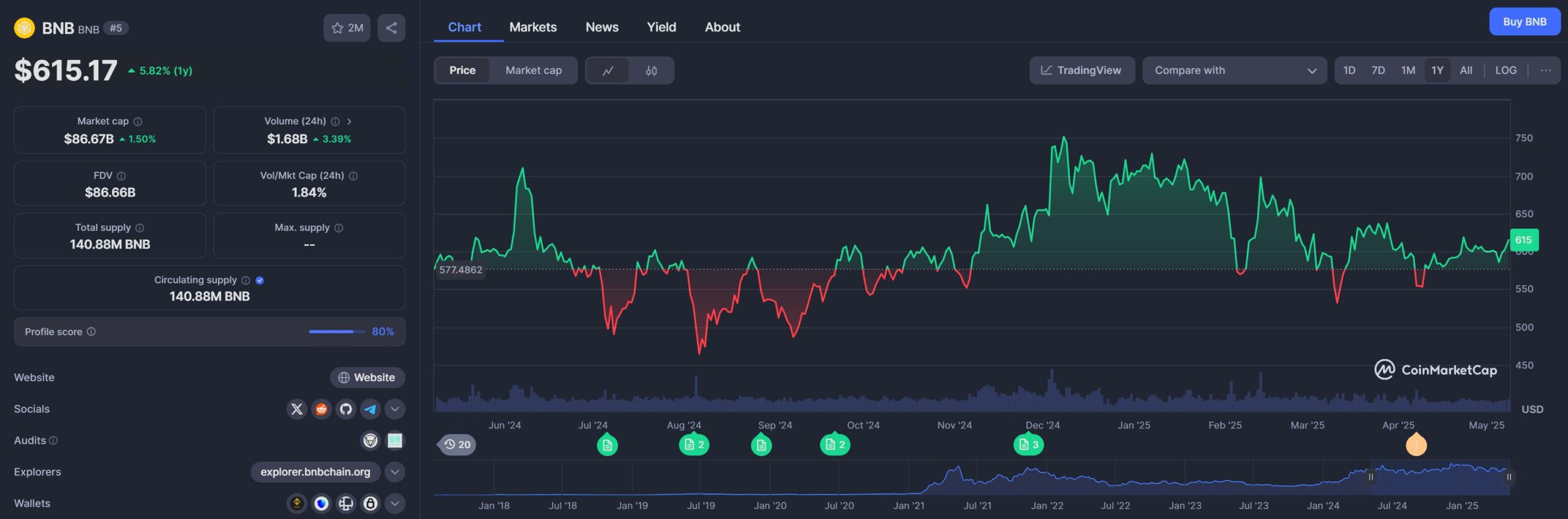Switch to the Markets tab
Viewport: 1568px width, 519px height.
click(533, 28)
